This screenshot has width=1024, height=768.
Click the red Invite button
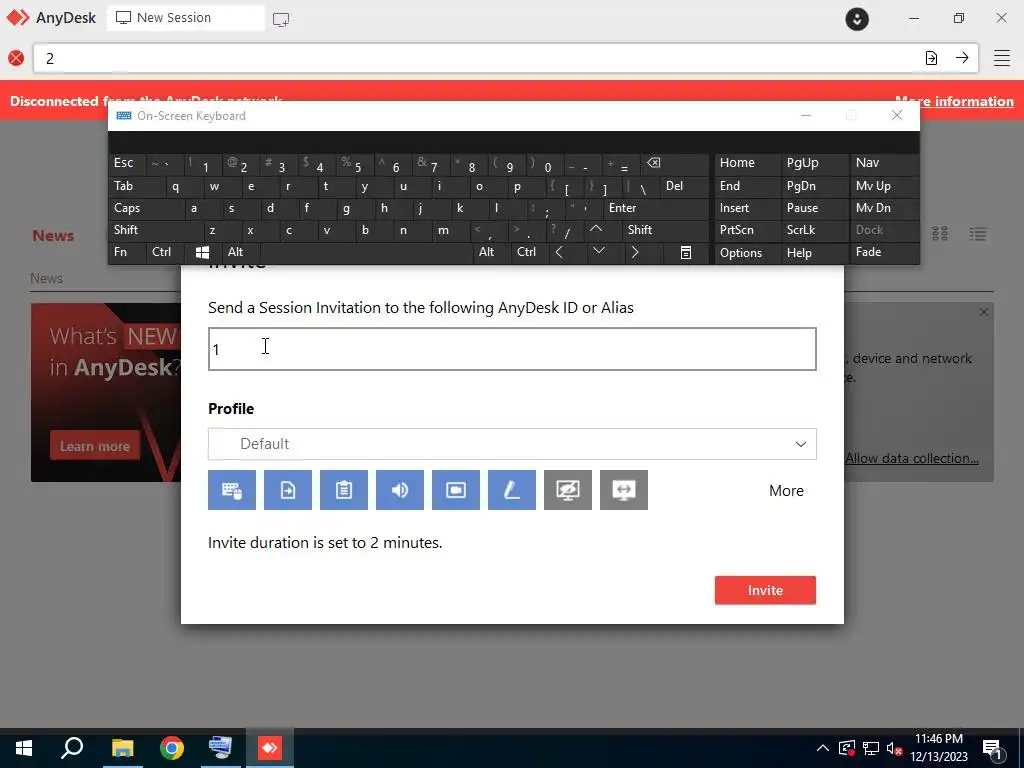(765, 590)
